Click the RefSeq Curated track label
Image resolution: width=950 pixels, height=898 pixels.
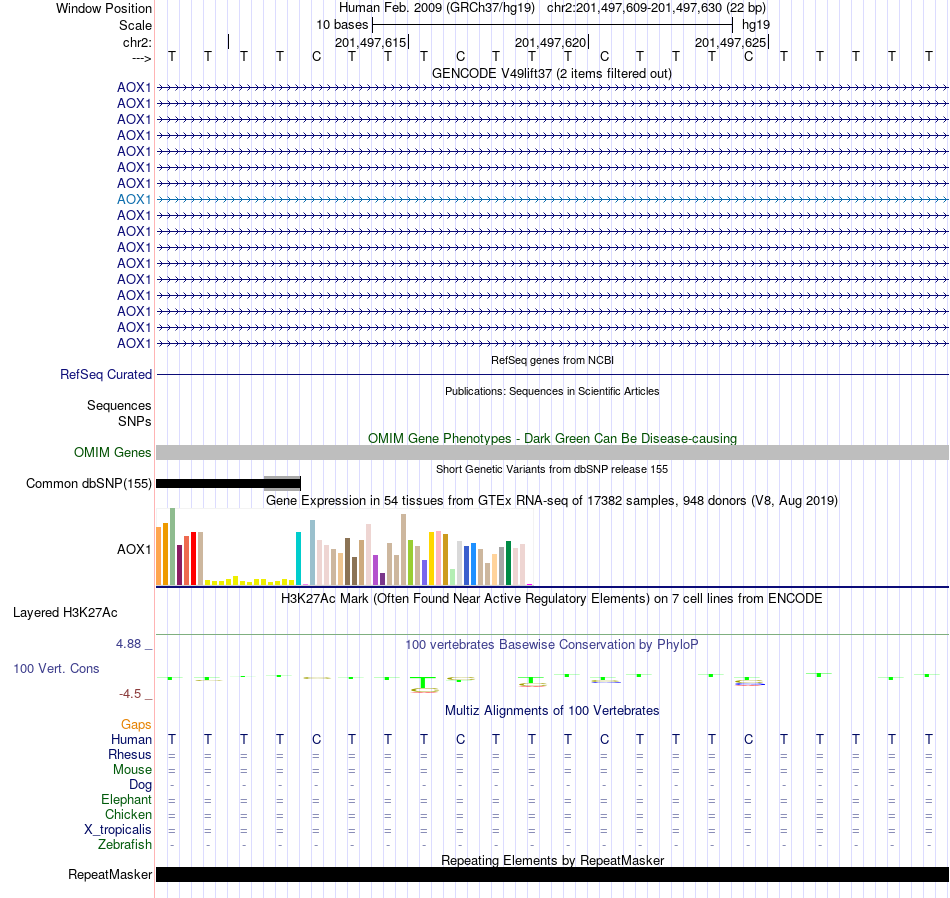pos(105,374)
